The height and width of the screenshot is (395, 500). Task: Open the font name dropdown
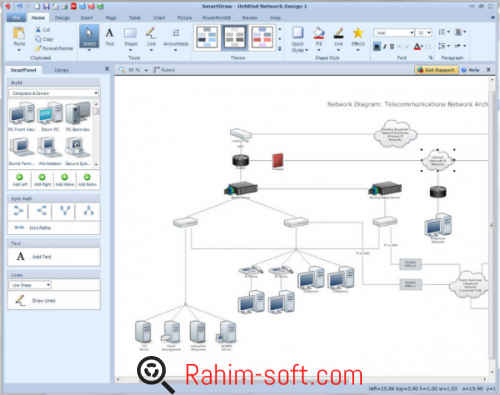[412, 33]
